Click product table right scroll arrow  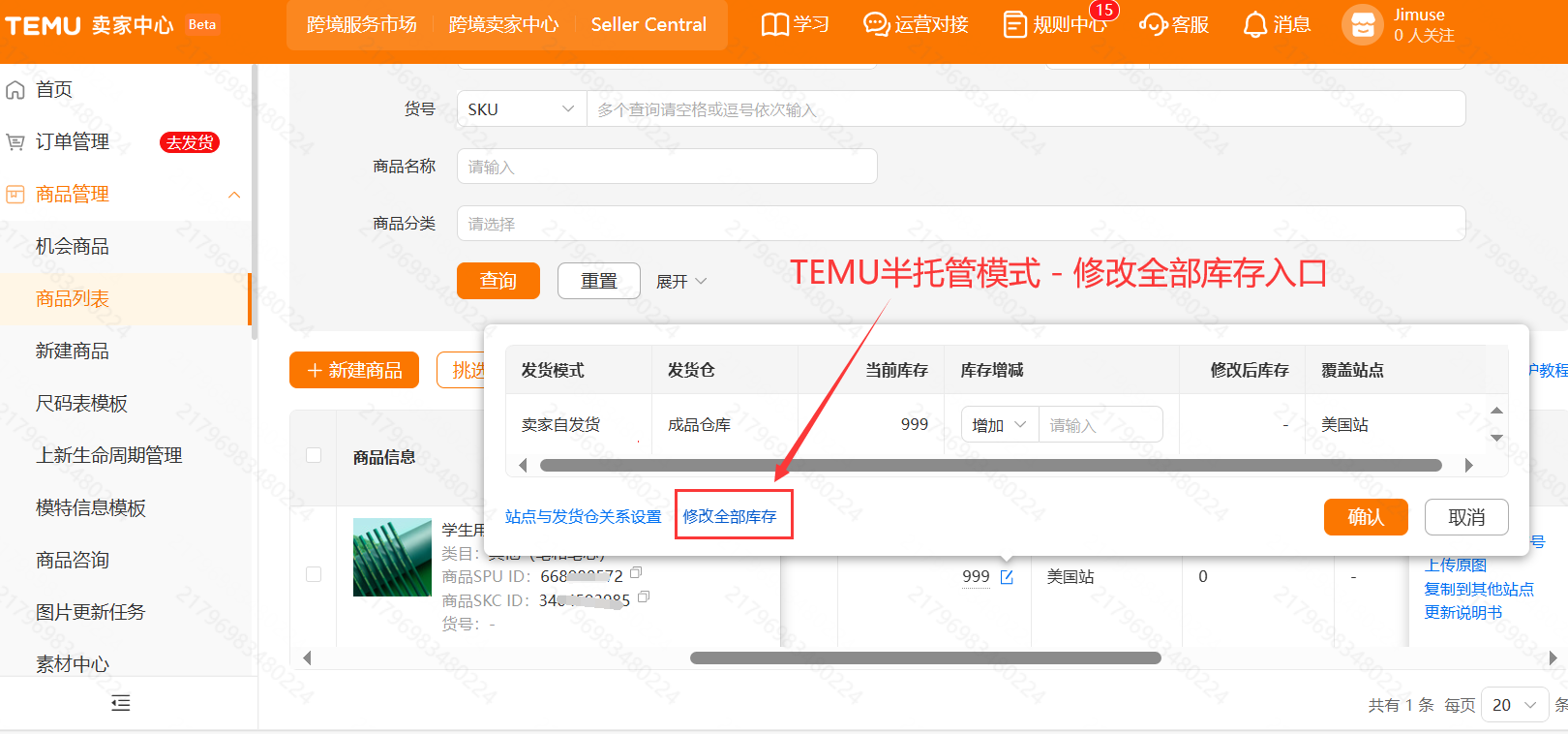[1553, 658]
